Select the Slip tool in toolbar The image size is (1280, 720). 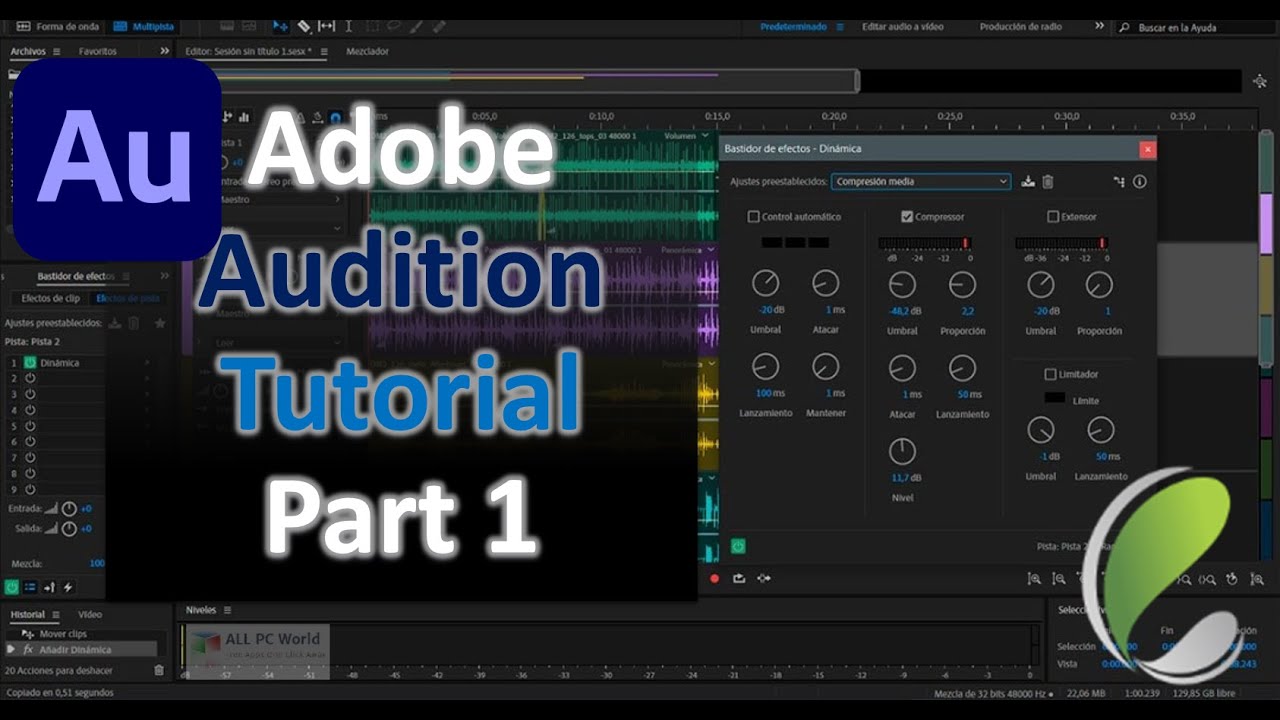coord(327,26)
